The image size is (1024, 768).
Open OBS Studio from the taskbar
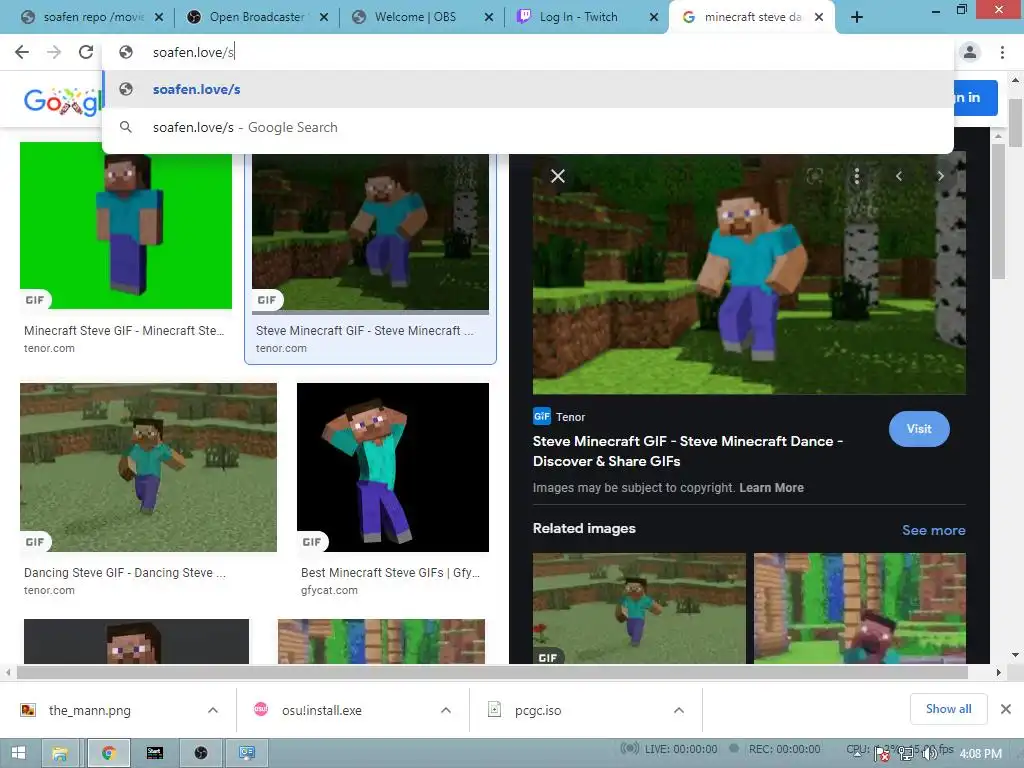pyautogui.click(x=200, y=753)
